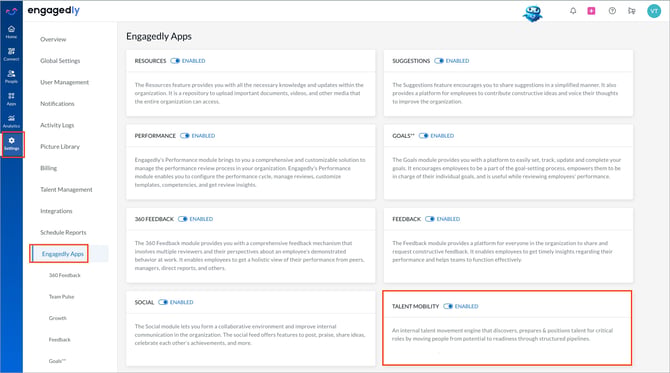Open Activity Logs menu item
The image size is (670, 373).
(57, 125)
